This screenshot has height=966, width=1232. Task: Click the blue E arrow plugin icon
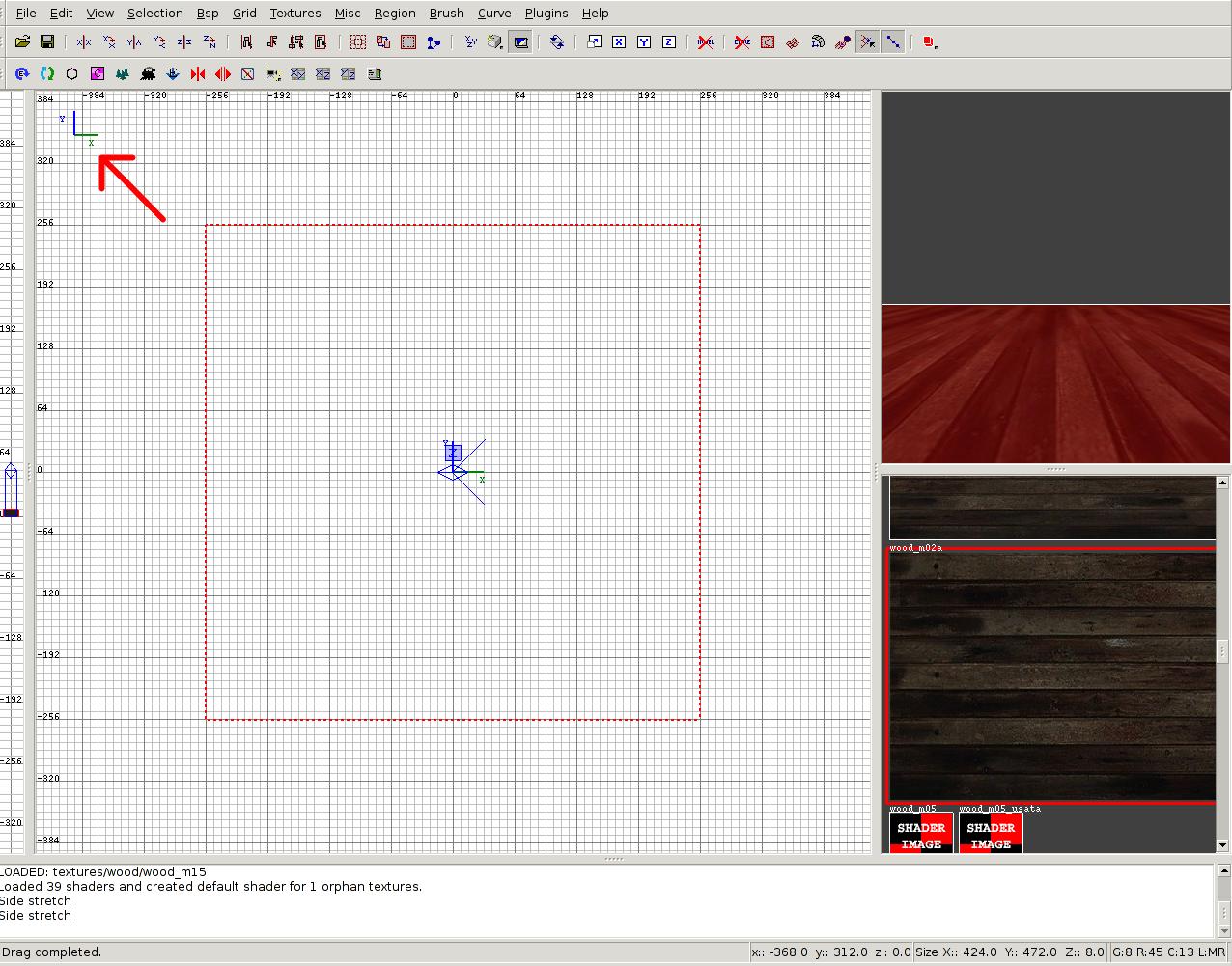pyautogui.click(x=22, y=73)
